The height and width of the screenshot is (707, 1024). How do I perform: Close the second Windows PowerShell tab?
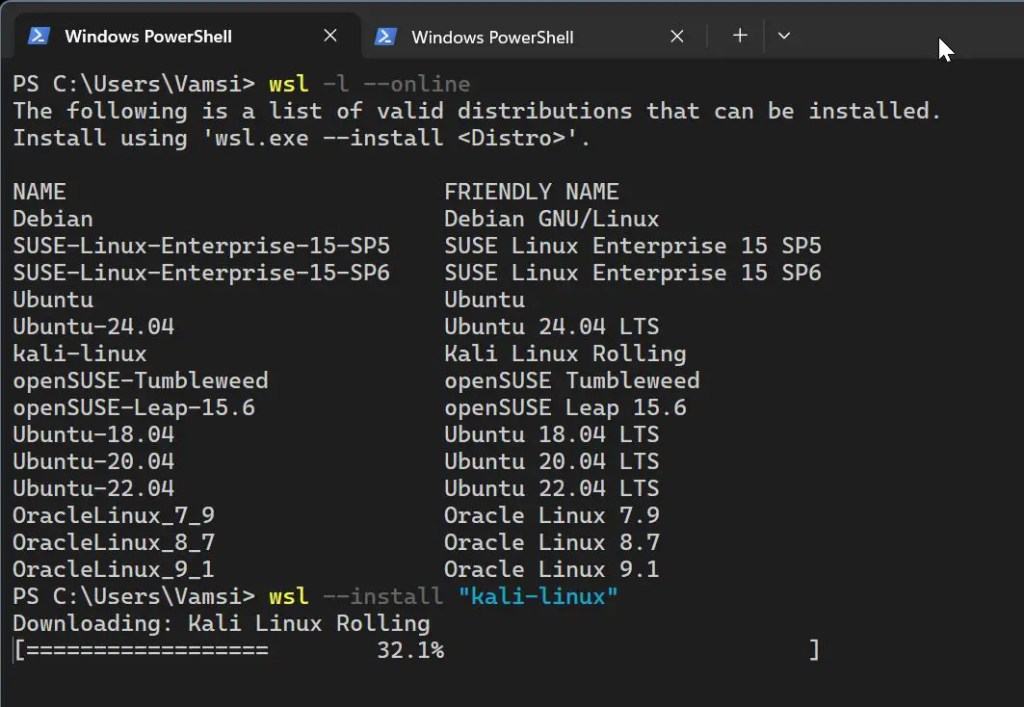[676, 36]
